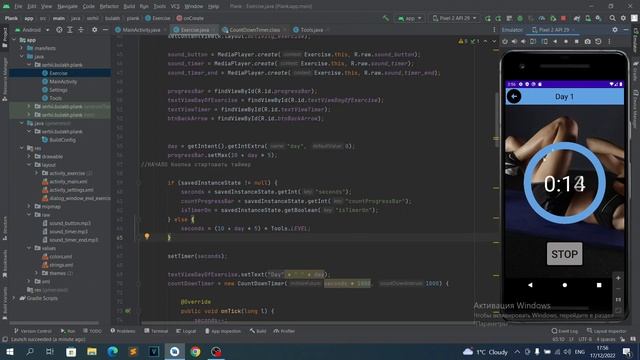The width and height of the screenshot is (640, 360).
Task: Tap STOP button in emulator app
Action: [564, 254]
